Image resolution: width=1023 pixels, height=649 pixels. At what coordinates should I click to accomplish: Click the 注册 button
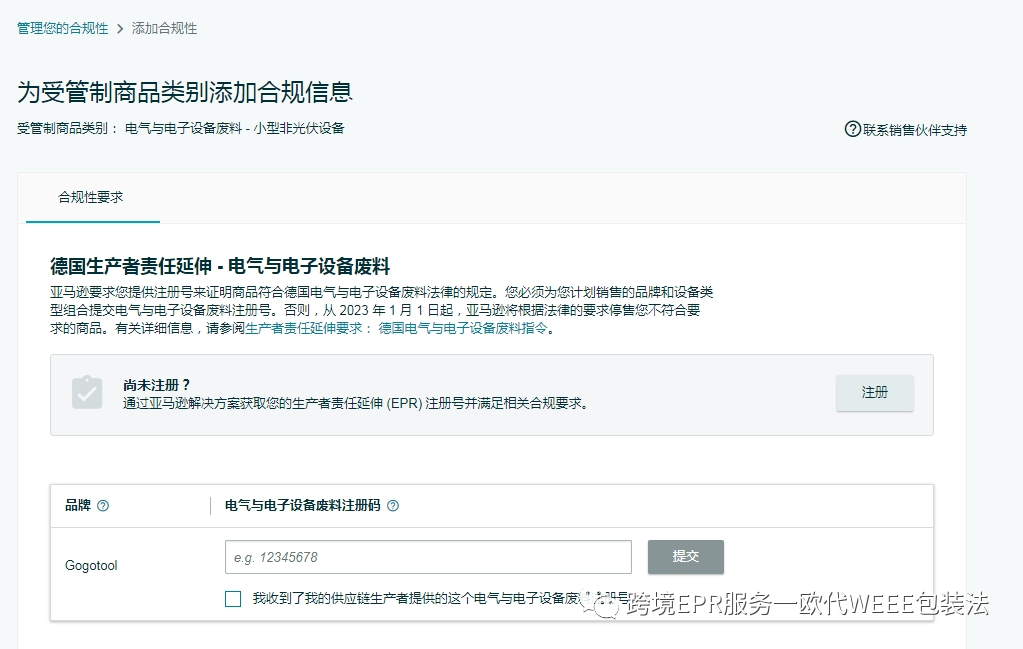coord(873,393)
